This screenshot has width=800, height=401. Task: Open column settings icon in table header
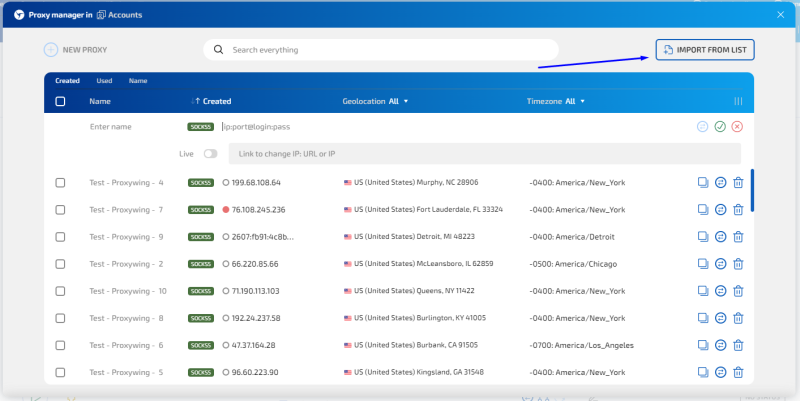(738, 101)
